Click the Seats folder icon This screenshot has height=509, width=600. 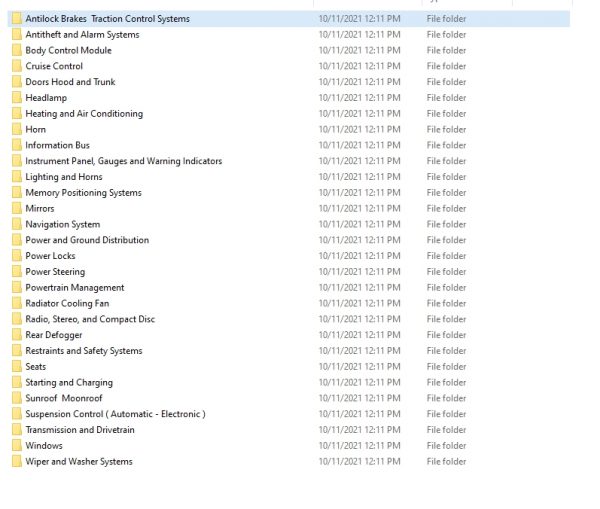tap(16, 367)
